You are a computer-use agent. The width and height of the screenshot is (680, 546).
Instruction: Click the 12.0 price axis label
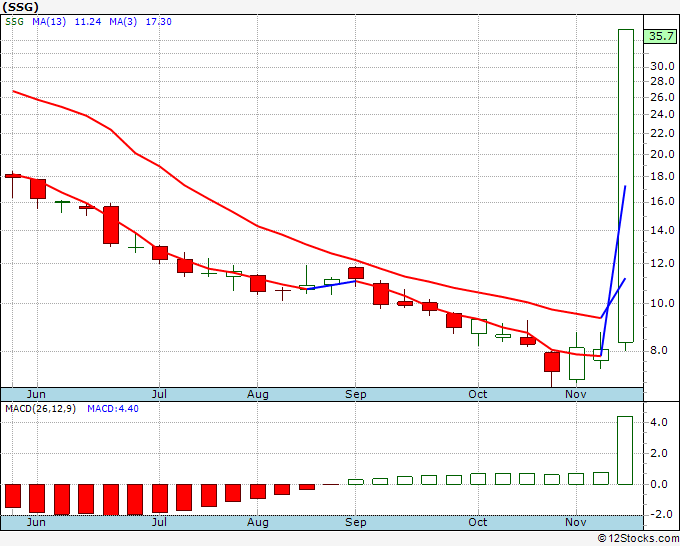click(x=662, y=263)
